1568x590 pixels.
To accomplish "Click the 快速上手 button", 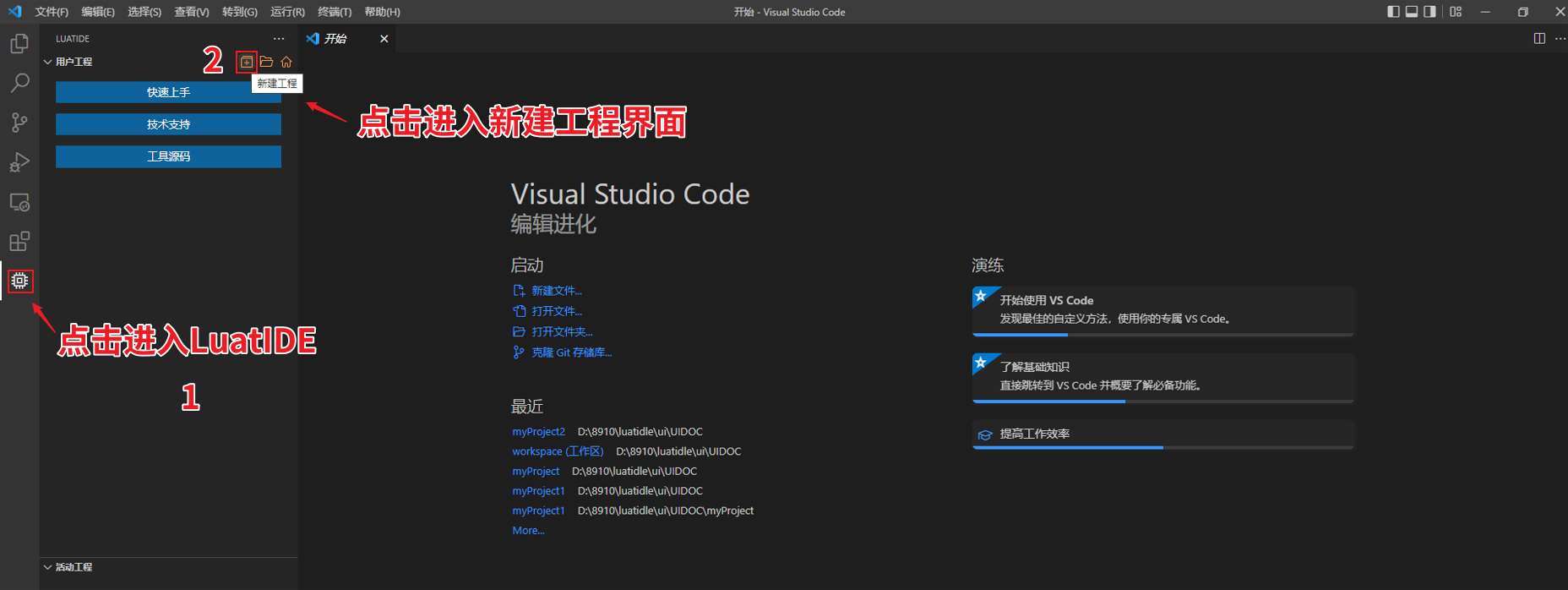I will click(x=168, y=92).
